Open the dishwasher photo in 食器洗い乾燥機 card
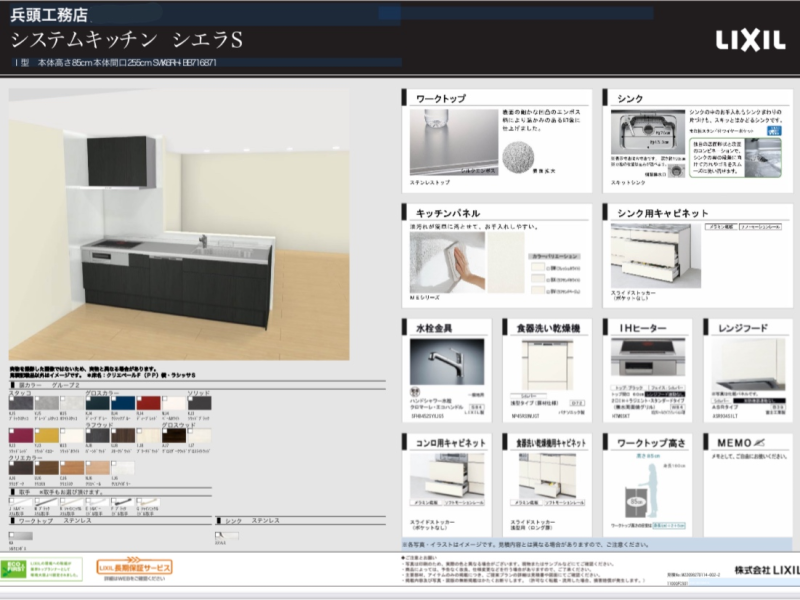The height and width of the screenshot is (600, 800). coord(547,365)
